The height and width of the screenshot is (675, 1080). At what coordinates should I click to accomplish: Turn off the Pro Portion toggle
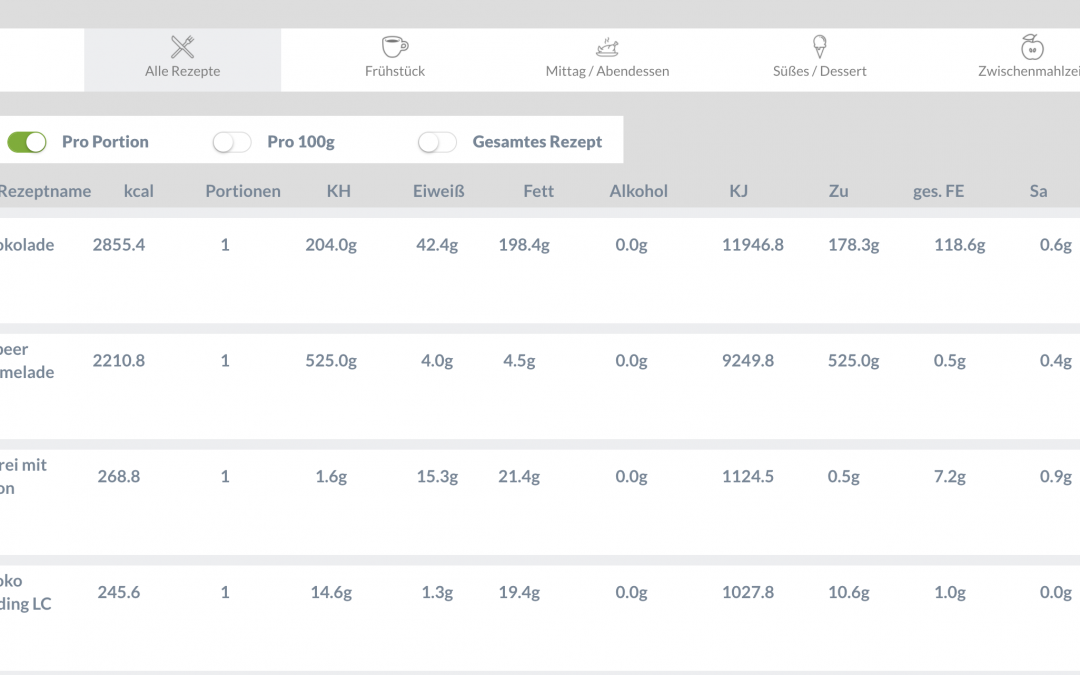coord(27,142)
